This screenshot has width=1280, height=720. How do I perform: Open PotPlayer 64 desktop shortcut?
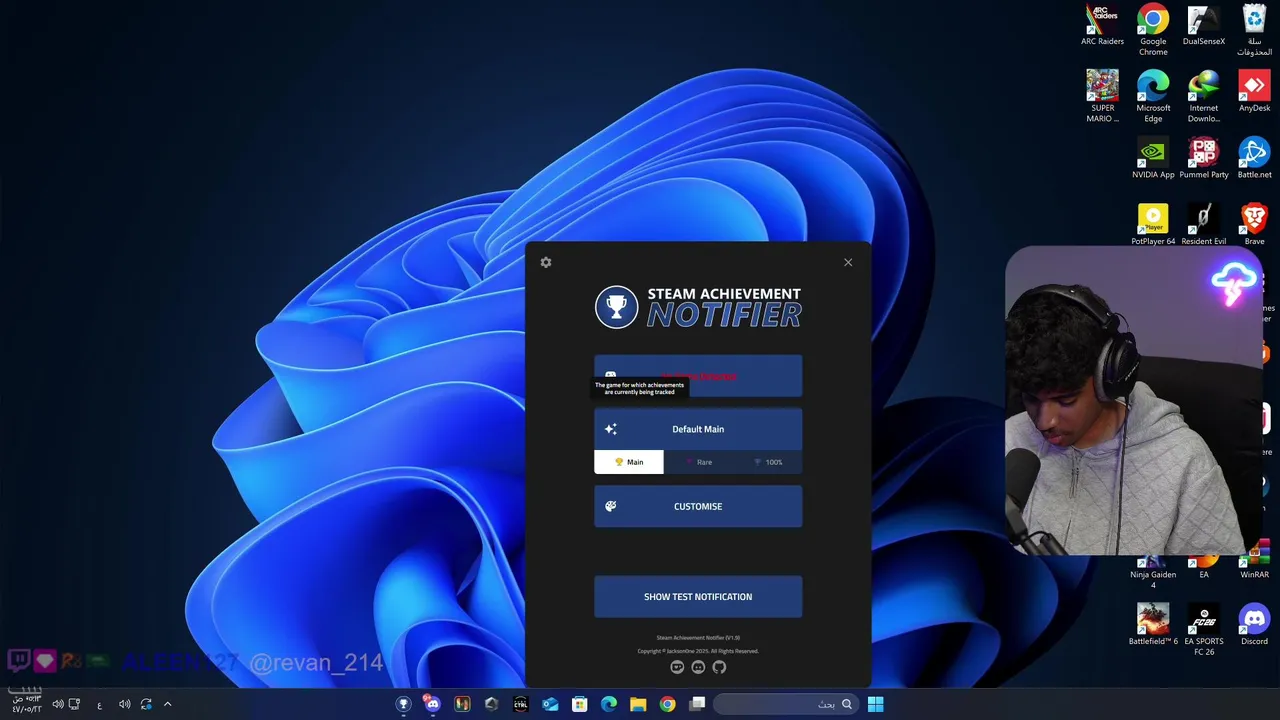(x=1153, y=225)
